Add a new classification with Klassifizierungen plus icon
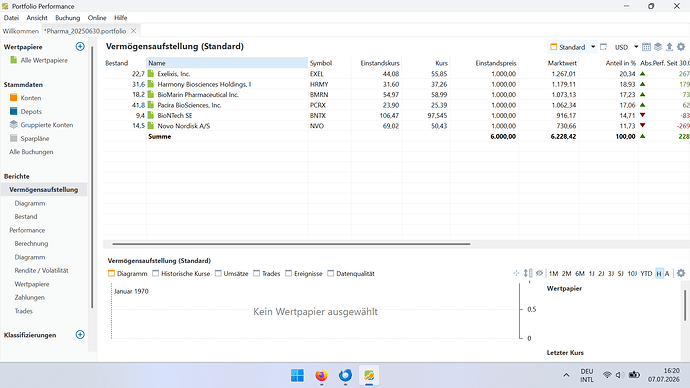 80,334
